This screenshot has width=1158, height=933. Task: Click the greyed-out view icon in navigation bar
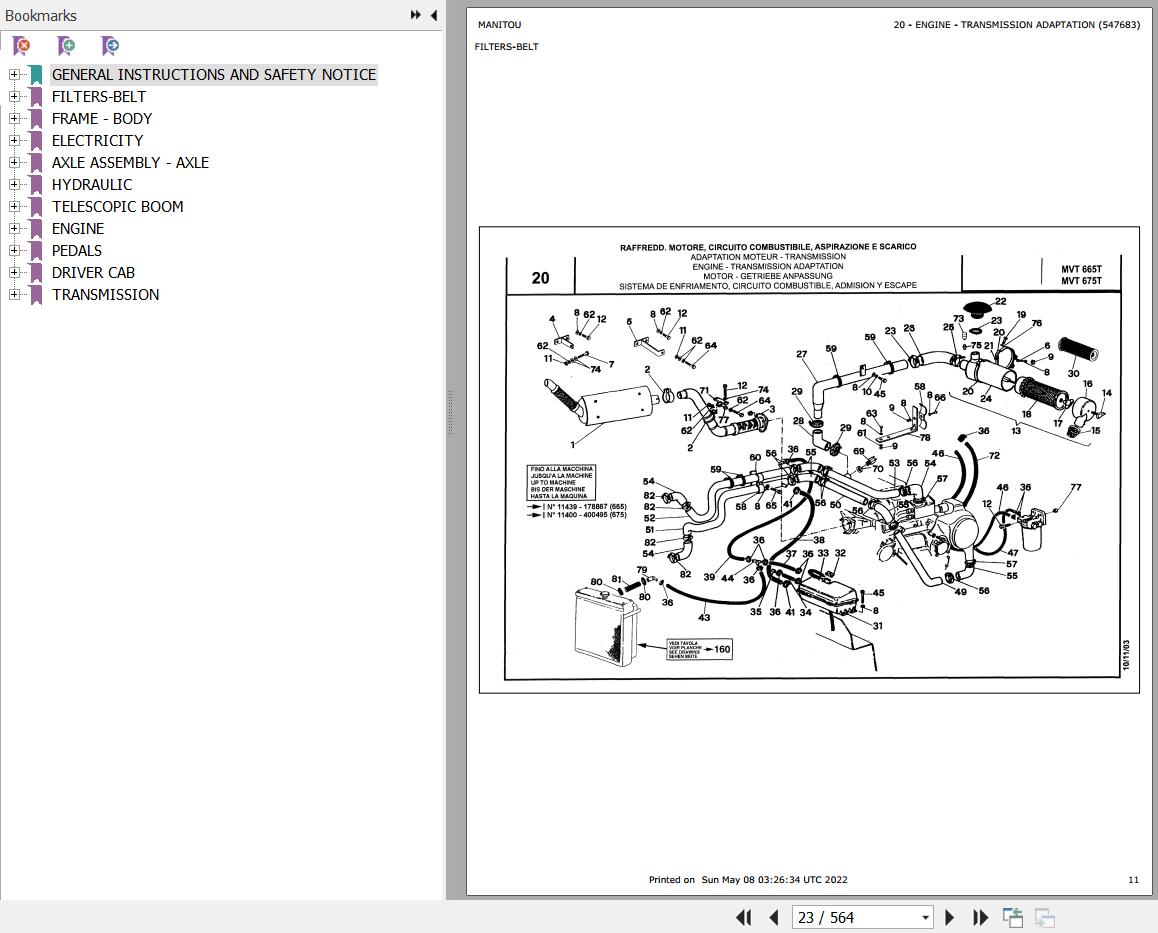pos(1044,917)
